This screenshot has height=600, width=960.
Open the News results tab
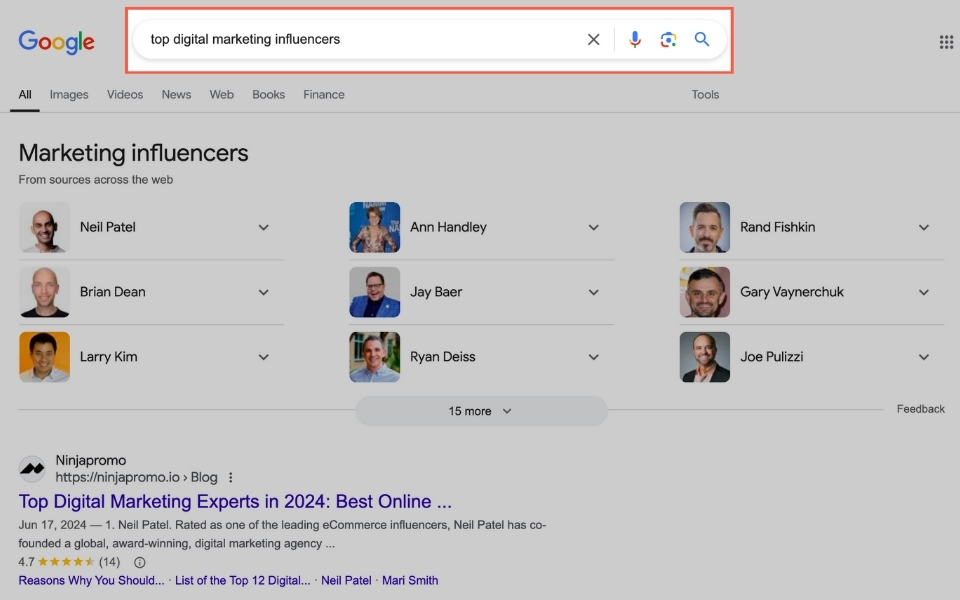tap(176, 94)
